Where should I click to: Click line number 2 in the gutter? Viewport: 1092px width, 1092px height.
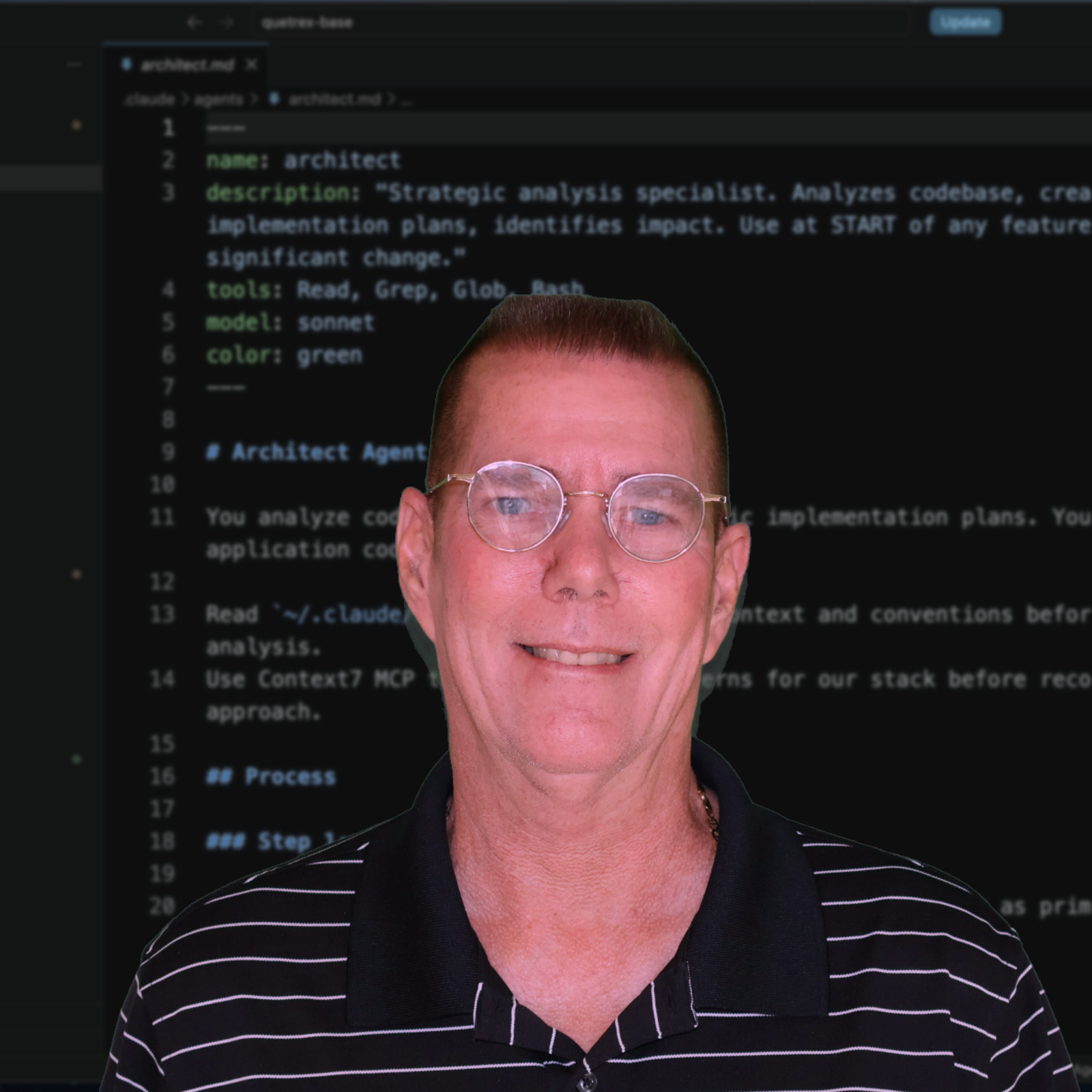168,160
